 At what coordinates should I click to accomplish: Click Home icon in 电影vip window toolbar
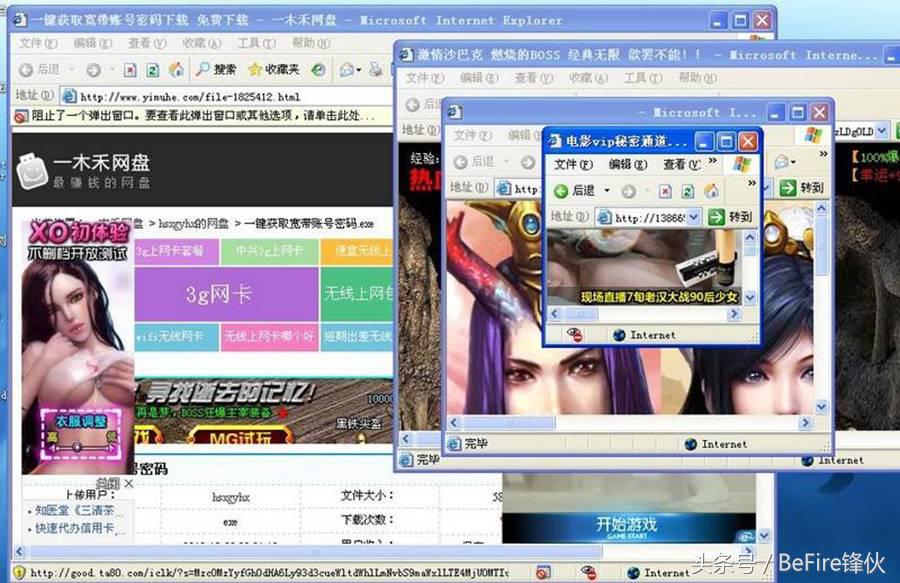click(711, 191)
